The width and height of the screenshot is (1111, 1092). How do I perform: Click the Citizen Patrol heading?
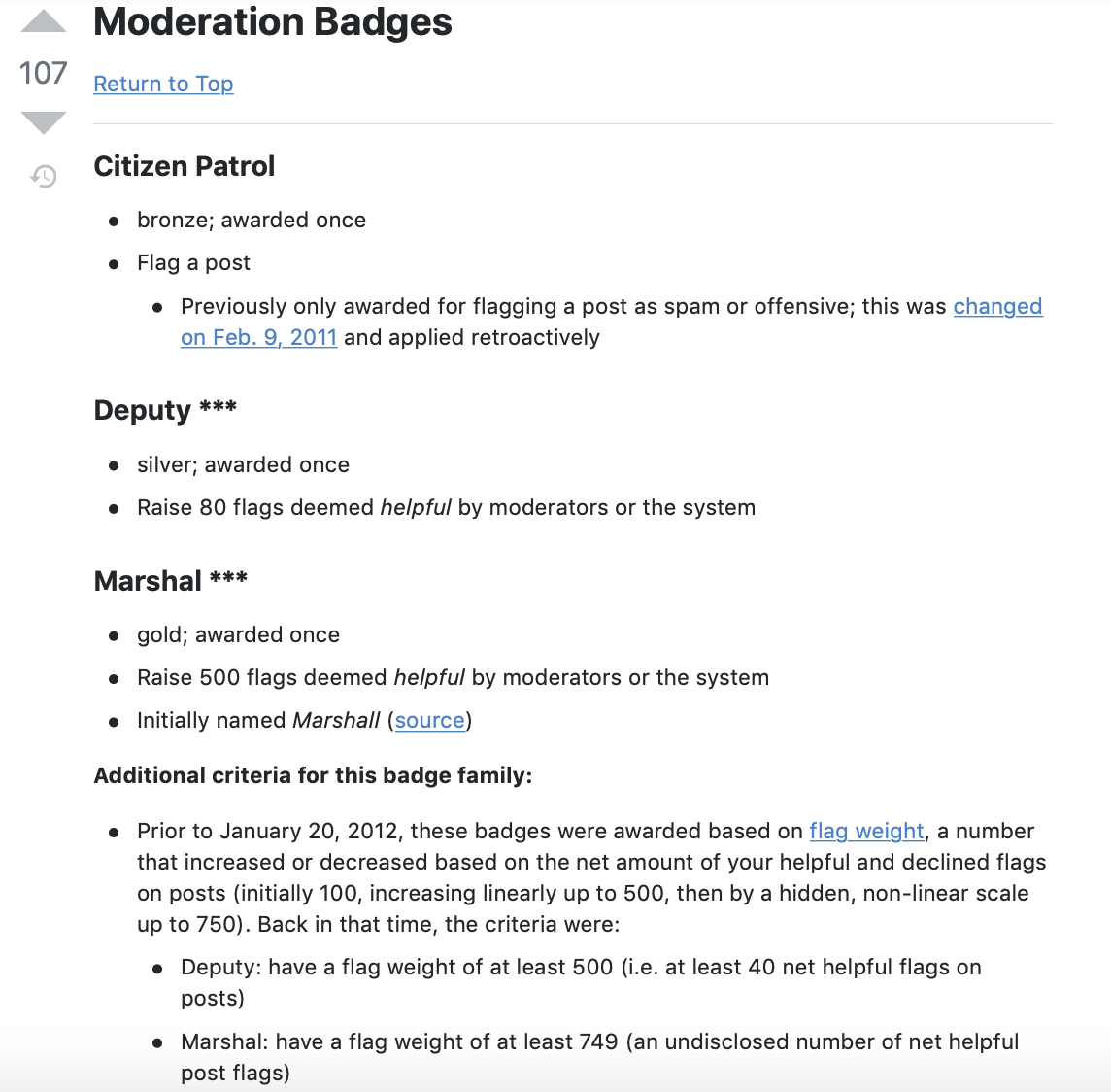pos(185,166)
